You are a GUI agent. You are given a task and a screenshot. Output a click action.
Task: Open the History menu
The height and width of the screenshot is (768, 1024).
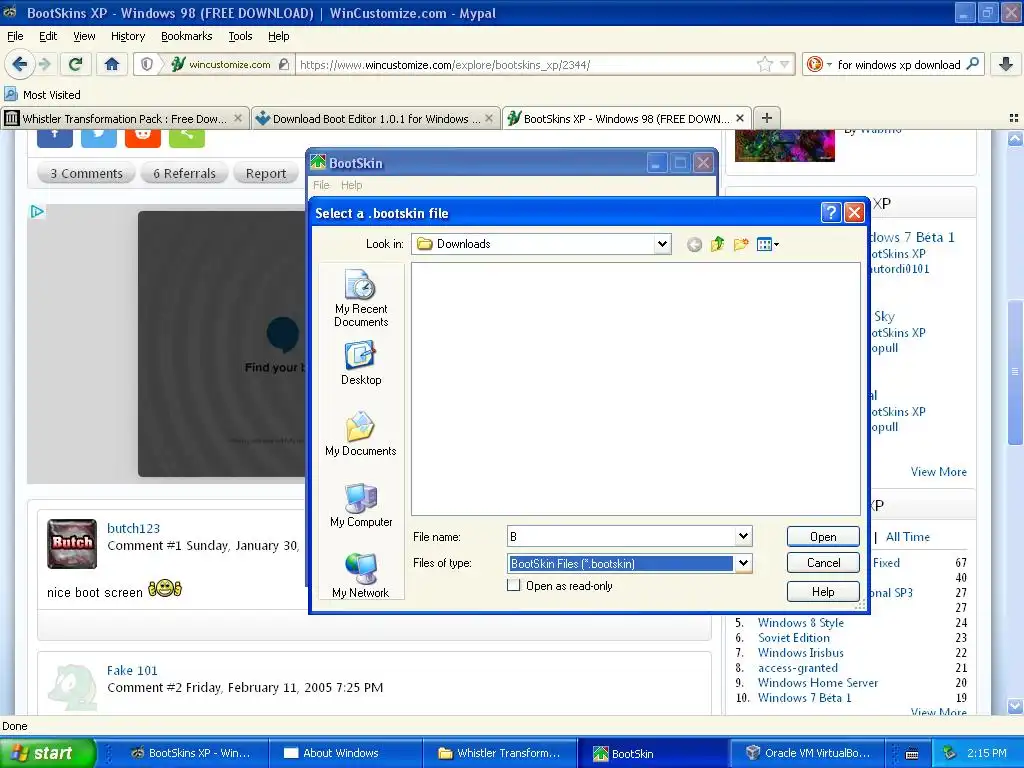pos(127,36)
